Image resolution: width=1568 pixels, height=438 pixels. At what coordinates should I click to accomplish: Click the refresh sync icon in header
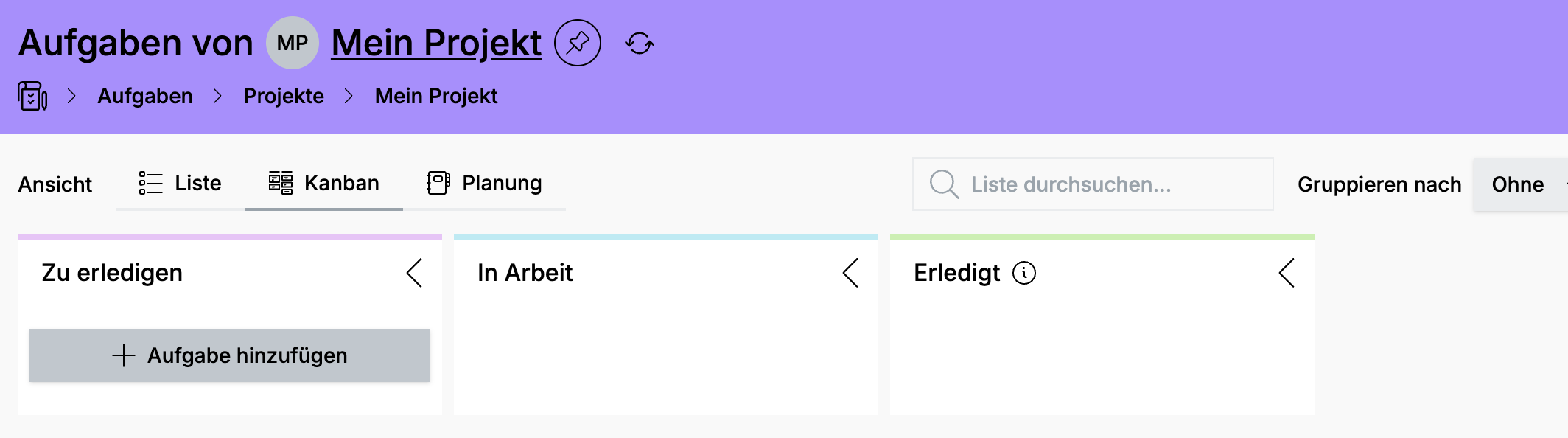pyautogui.click(x=640, y=43)
